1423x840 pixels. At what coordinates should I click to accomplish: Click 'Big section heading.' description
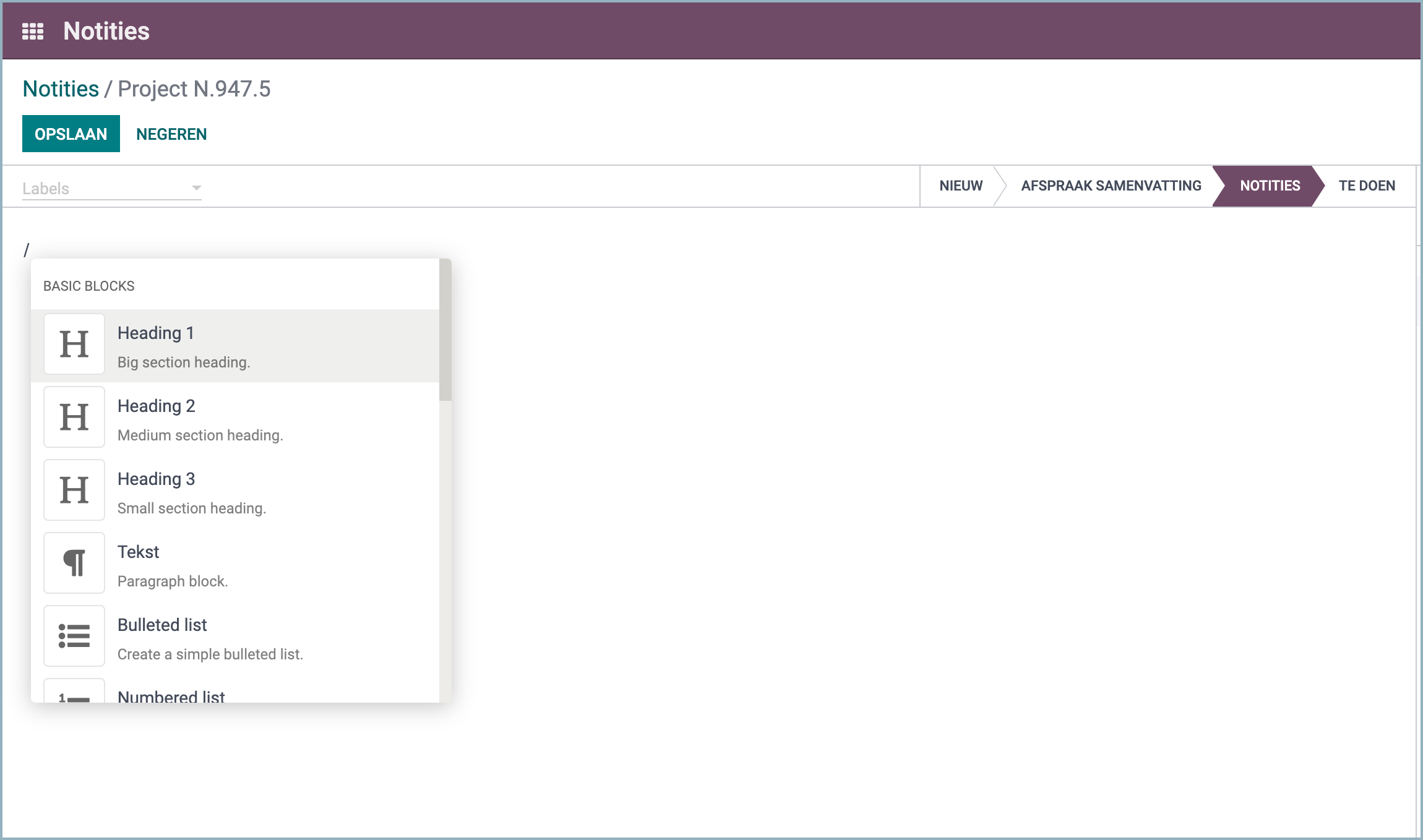184,362
